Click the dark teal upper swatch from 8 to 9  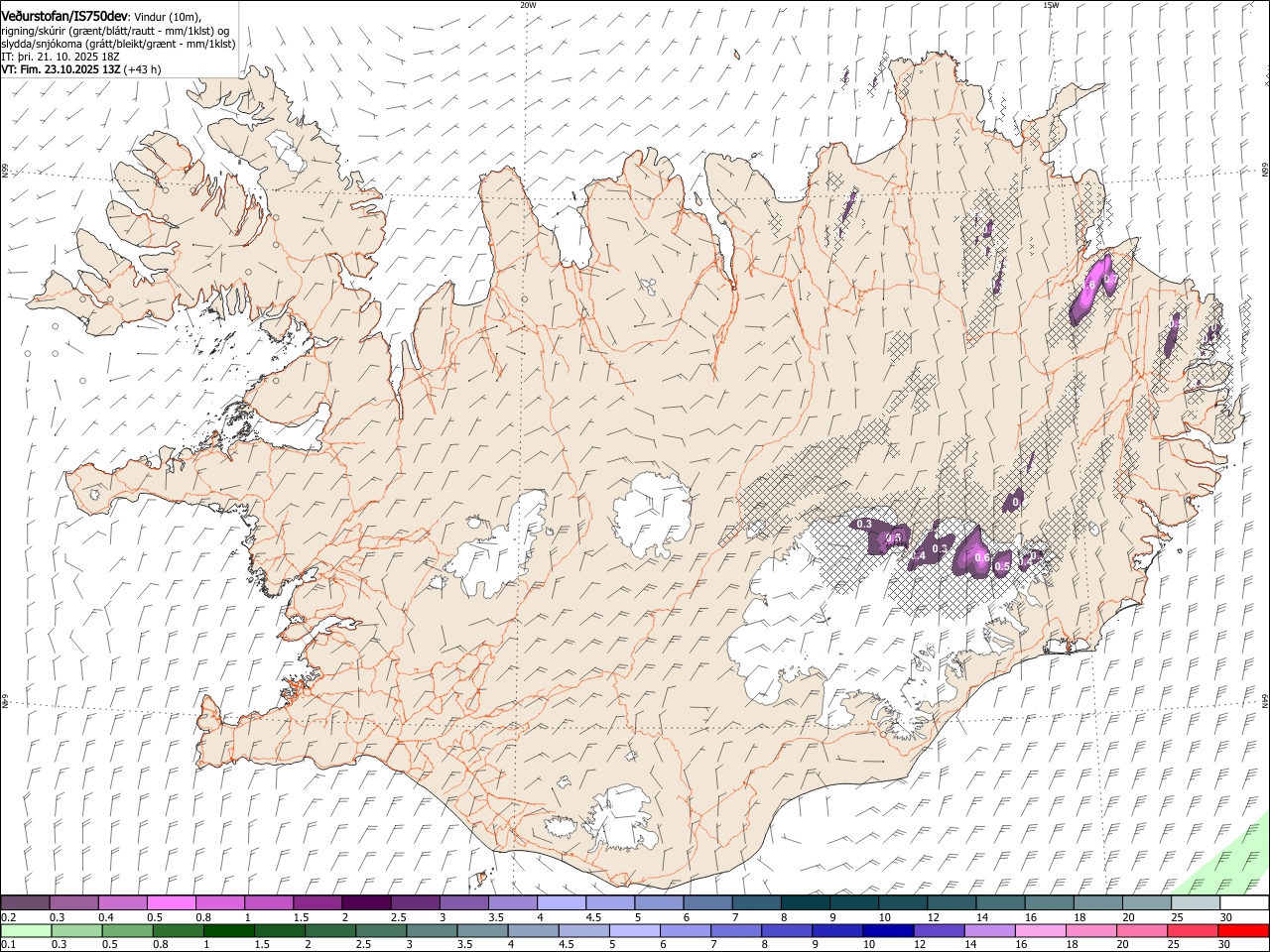click(x=805, y=902)
